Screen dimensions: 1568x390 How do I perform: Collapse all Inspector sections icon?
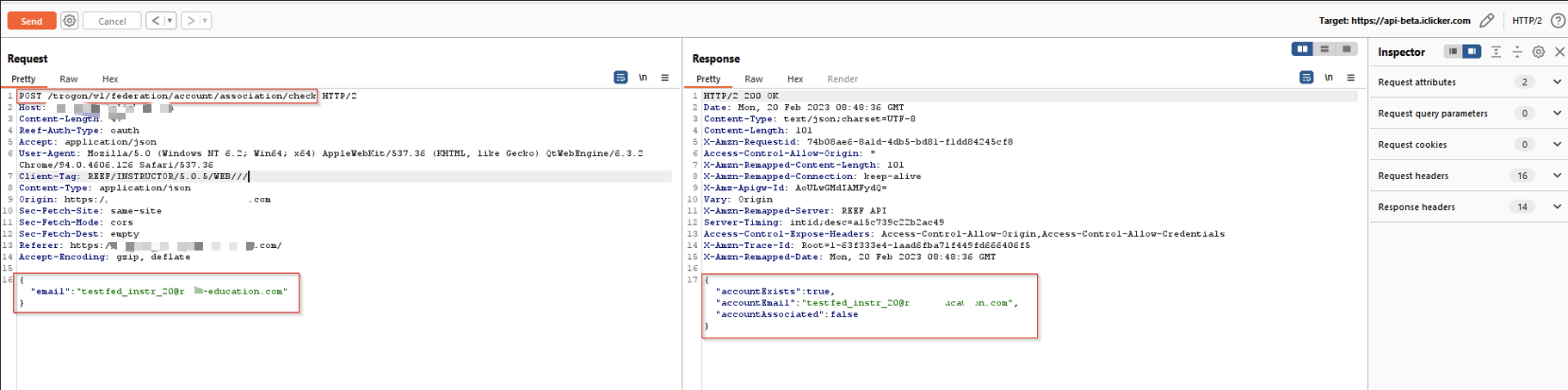(x=1517, y=53)
